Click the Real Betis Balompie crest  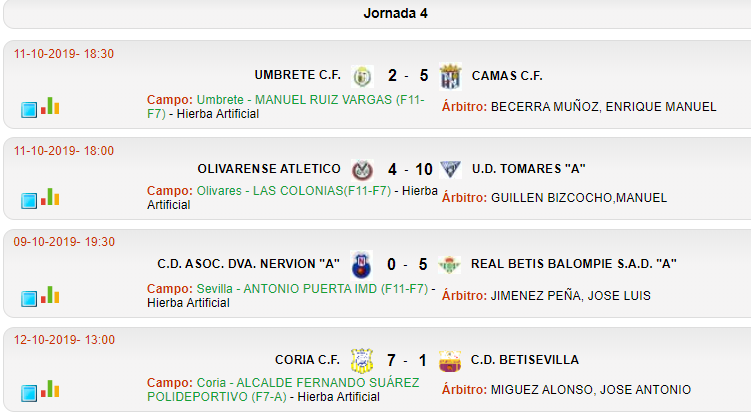click(450, 264)
